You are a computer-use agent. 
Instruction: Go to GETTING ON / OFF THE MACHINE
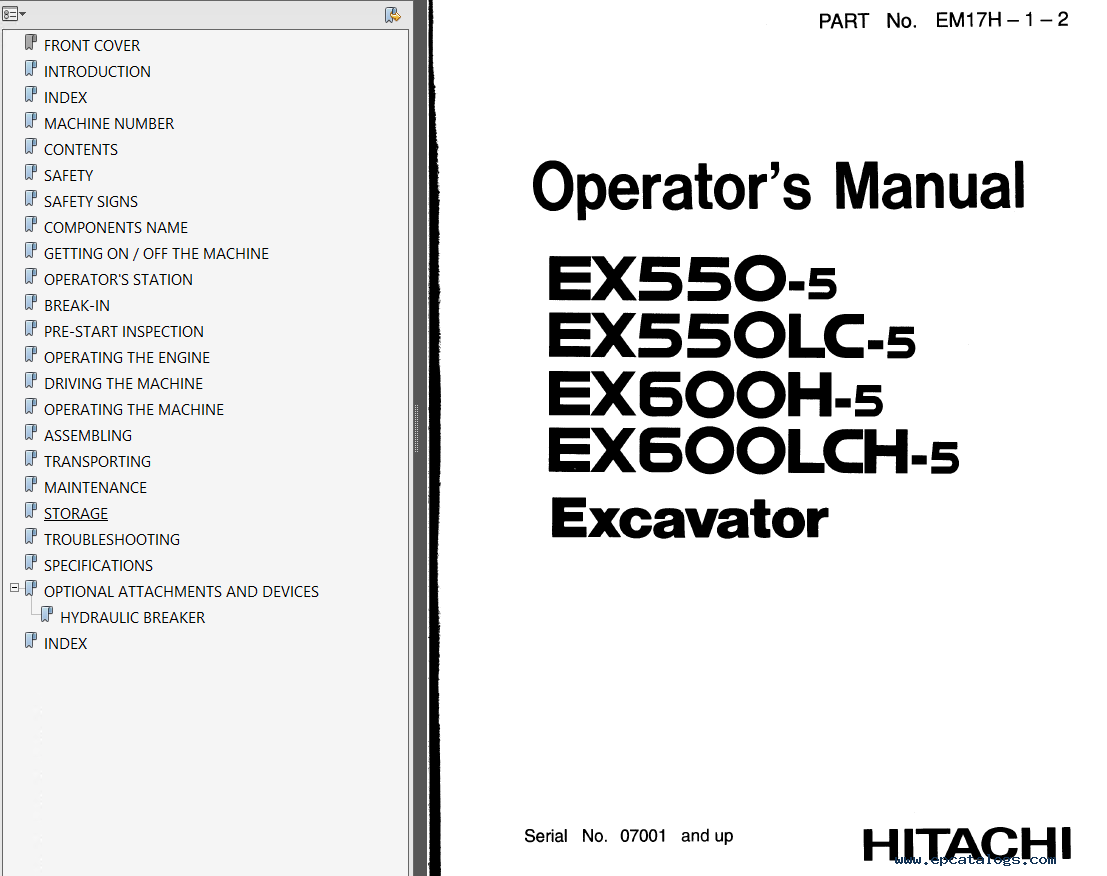[x=157, y=254]
